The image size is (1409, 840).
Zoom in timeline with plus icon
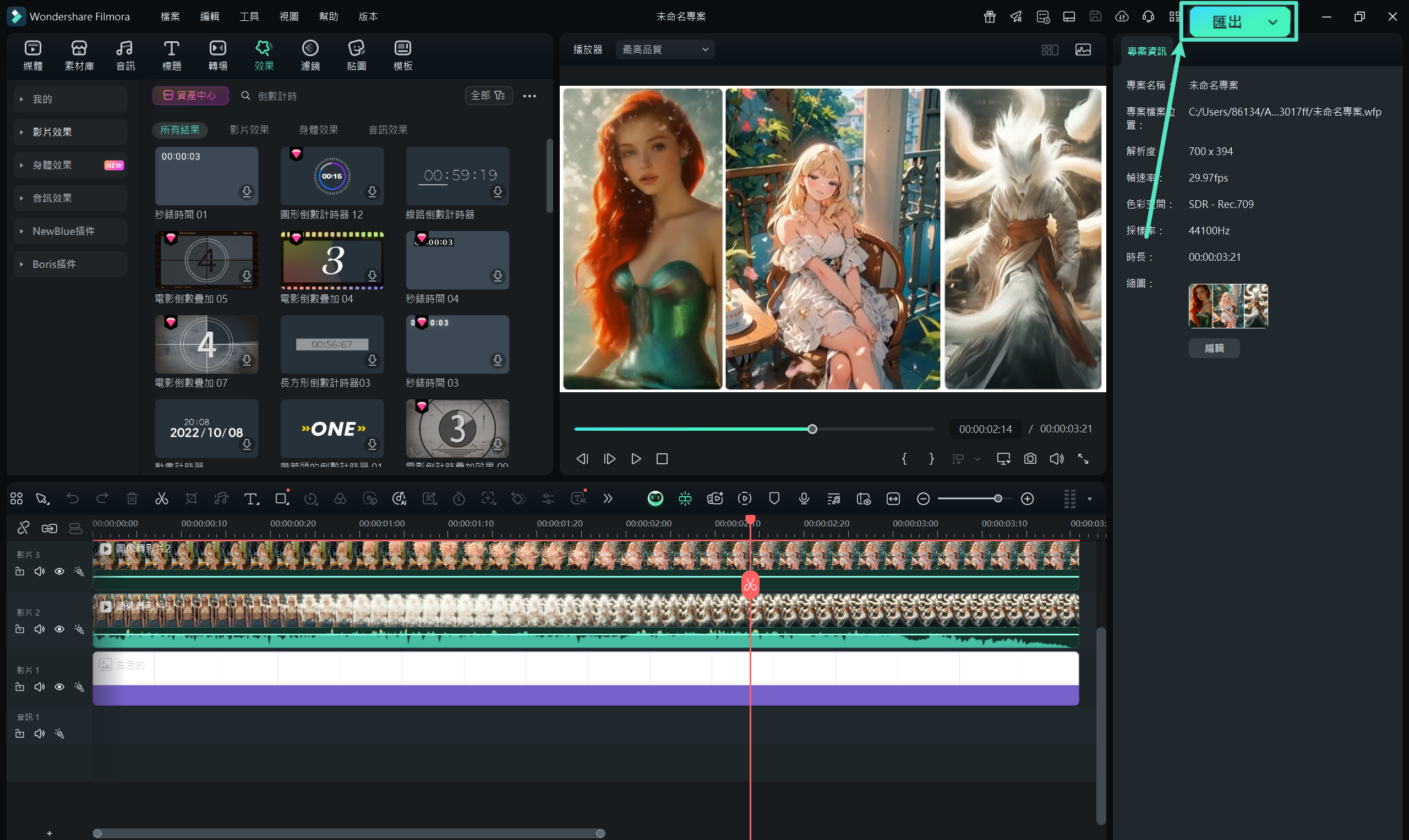(1027, 499)
